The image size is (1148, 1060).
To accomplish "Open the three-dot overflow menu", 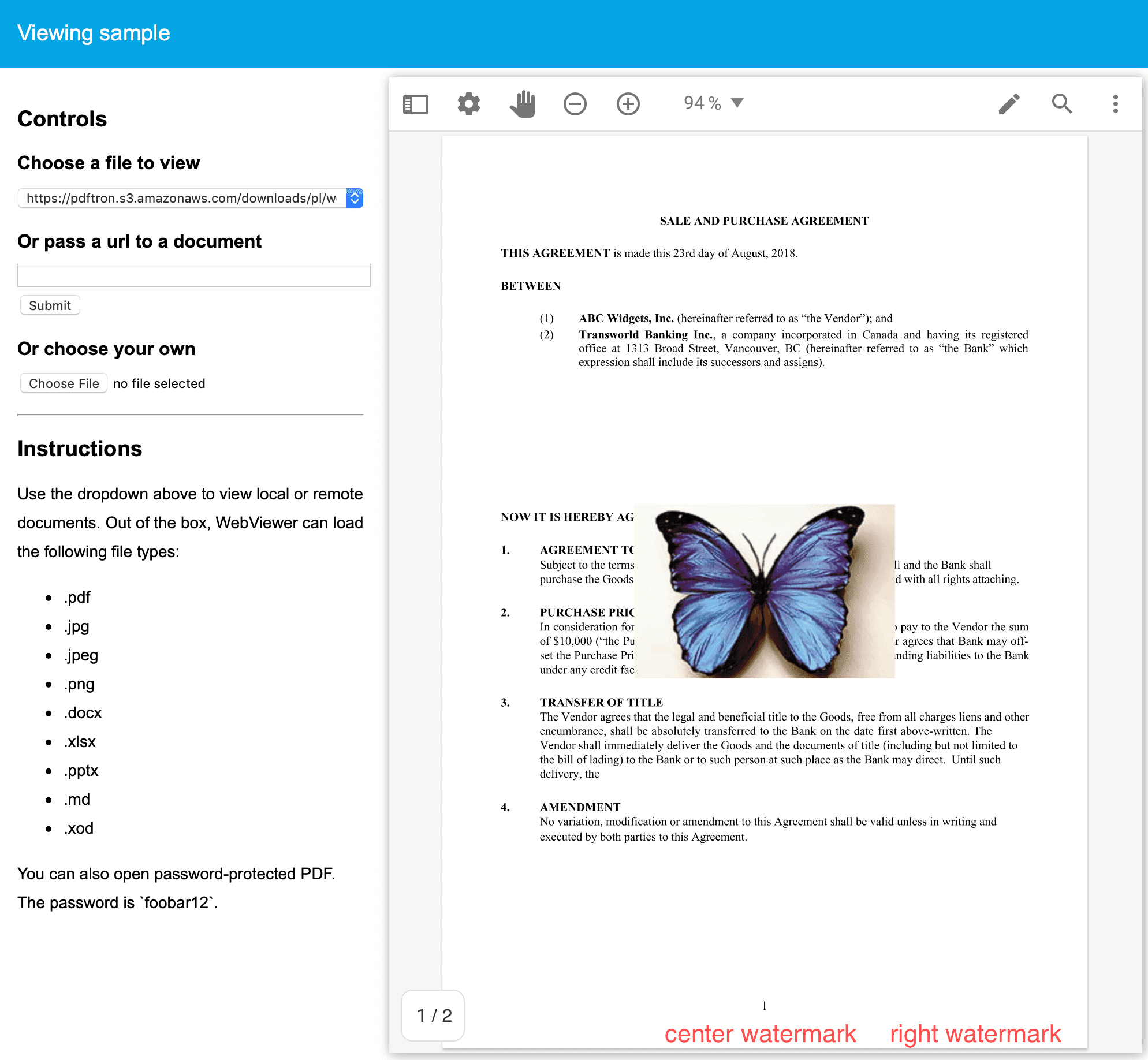I will pos(1115,104).
